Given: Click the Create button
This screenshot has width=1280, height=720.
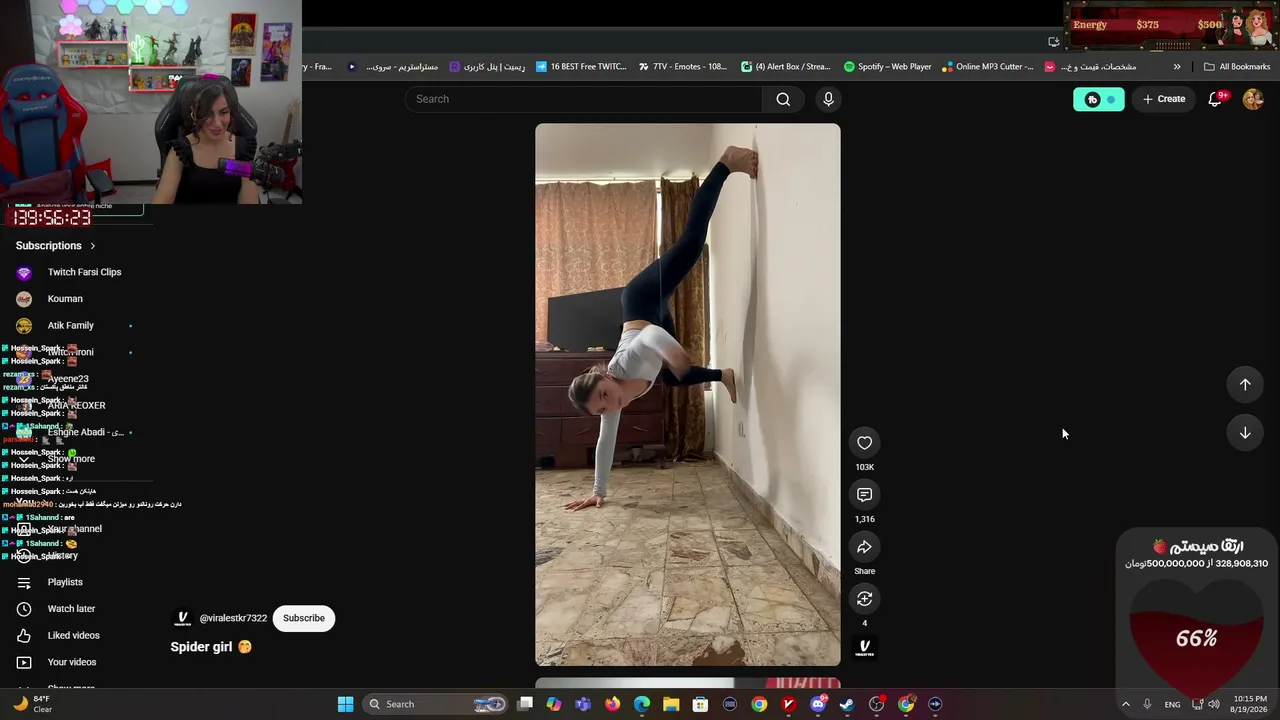Looking at the screenshot, I should point(1164,99).
